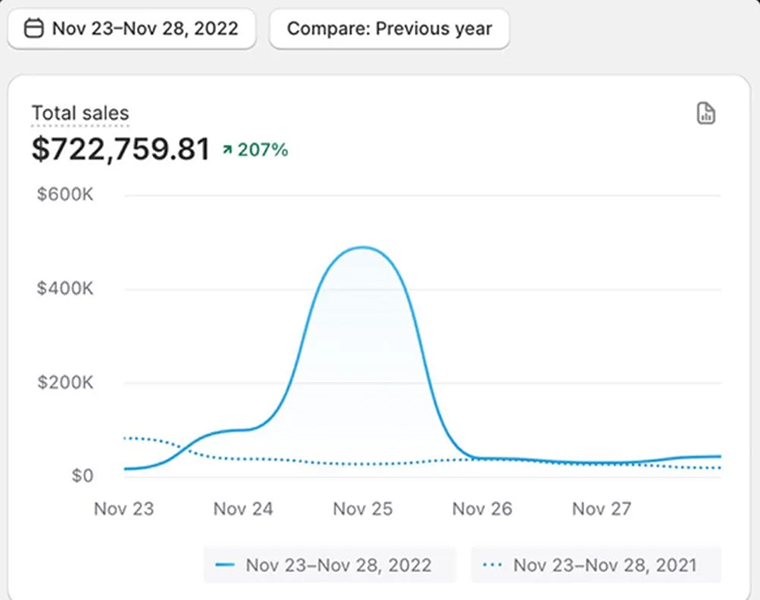Open the report icon on Total sales card
760x600 pixels.
tap(706, 113)
